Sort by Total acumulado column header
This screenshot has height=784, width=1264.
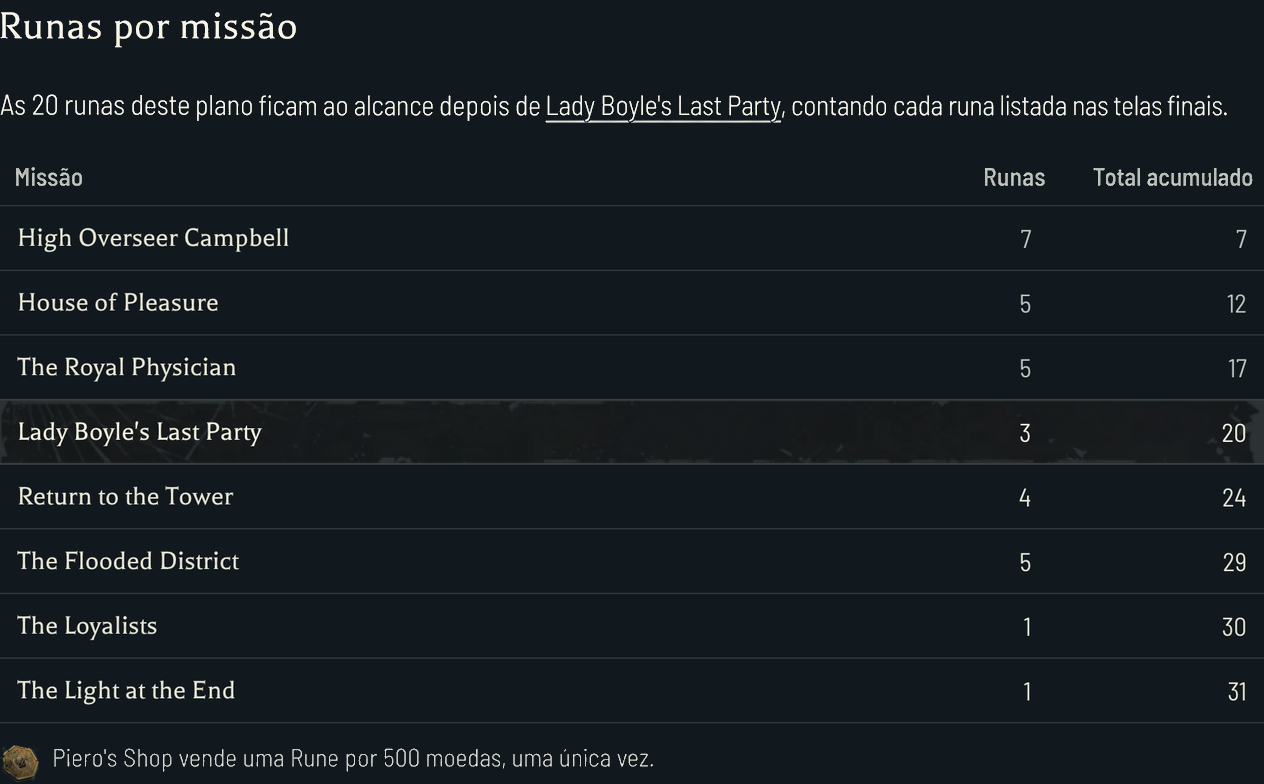(1172, 177)
